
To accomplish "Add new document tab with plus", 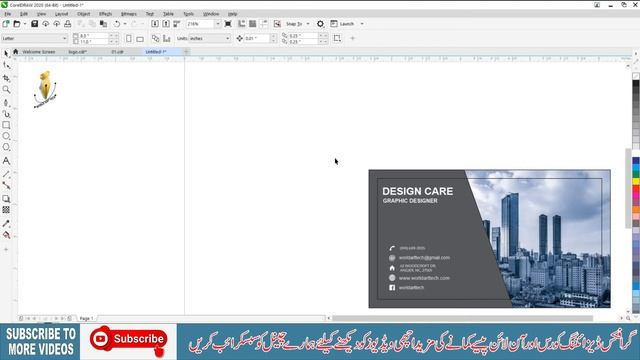I will [x=187, y=52].
